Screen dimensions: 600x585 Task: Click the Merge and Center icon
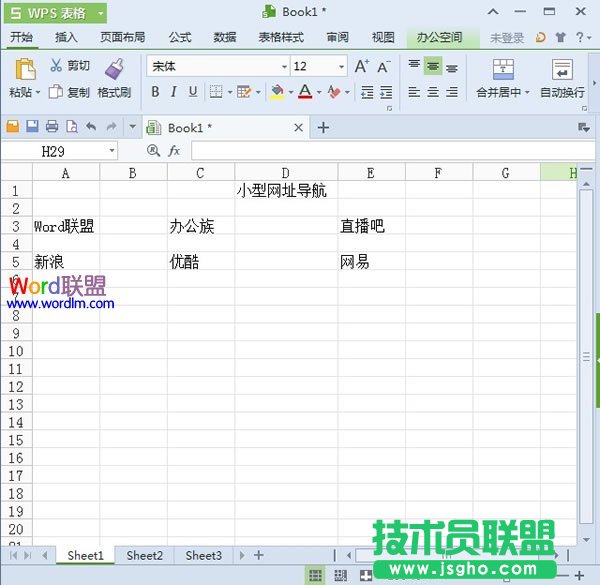pos(503,69)
